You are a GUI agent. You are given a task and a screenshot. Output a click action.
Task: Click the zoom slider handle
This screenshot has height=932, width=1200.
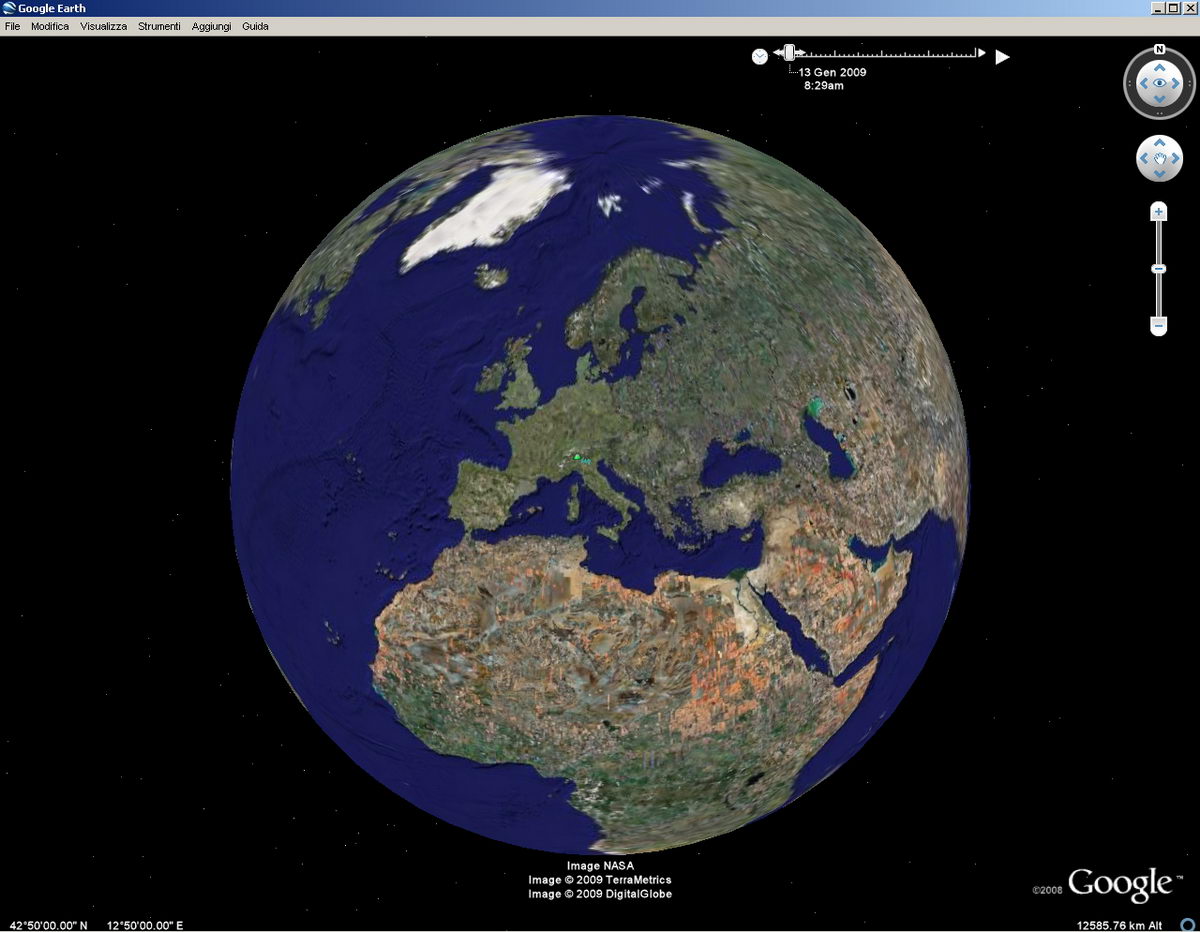(1159, 269)
